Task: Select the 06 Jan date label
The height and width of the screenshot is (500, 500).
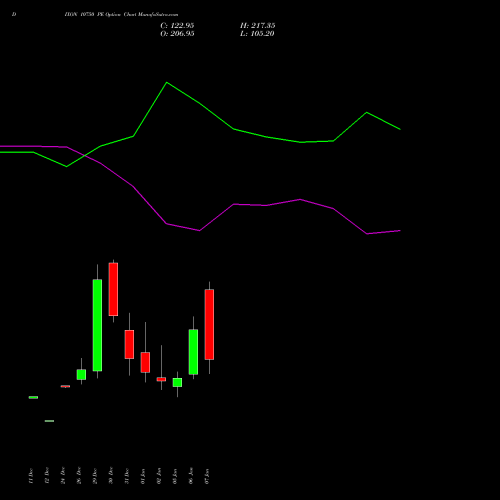Action: point(191,476)
